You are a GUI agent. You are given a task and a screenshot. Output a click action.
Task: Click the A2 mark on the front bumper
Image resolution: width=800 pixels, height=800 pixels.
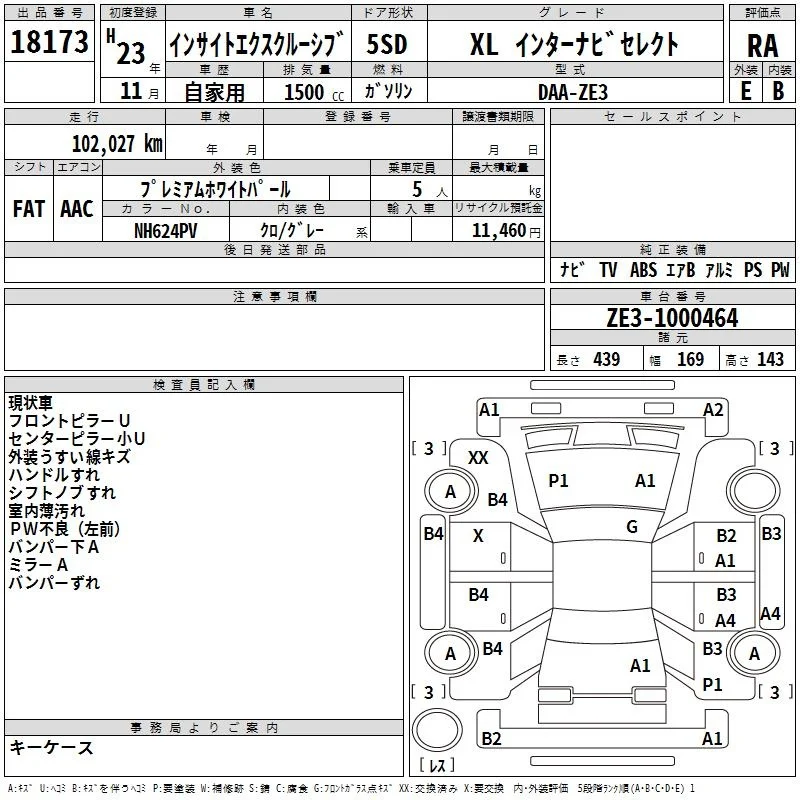click(x=713, y=410)
